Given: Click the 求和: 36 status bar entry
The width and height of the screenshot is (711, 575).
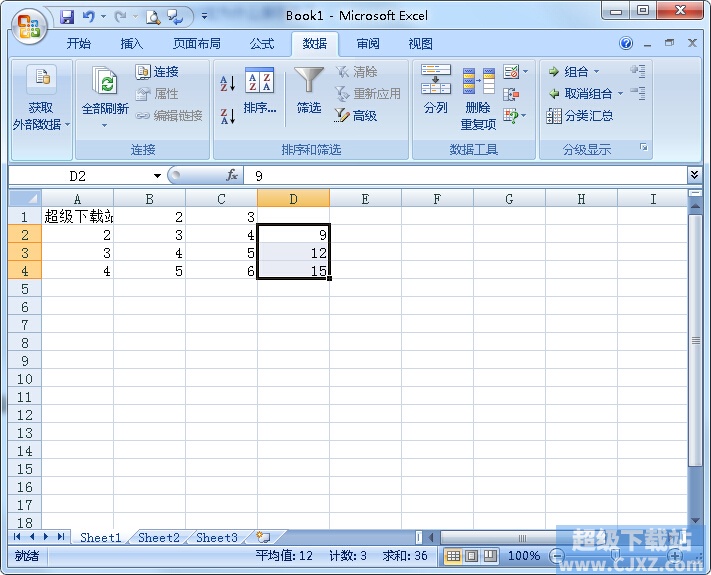Looking at the screenshot, I should 405,556.
